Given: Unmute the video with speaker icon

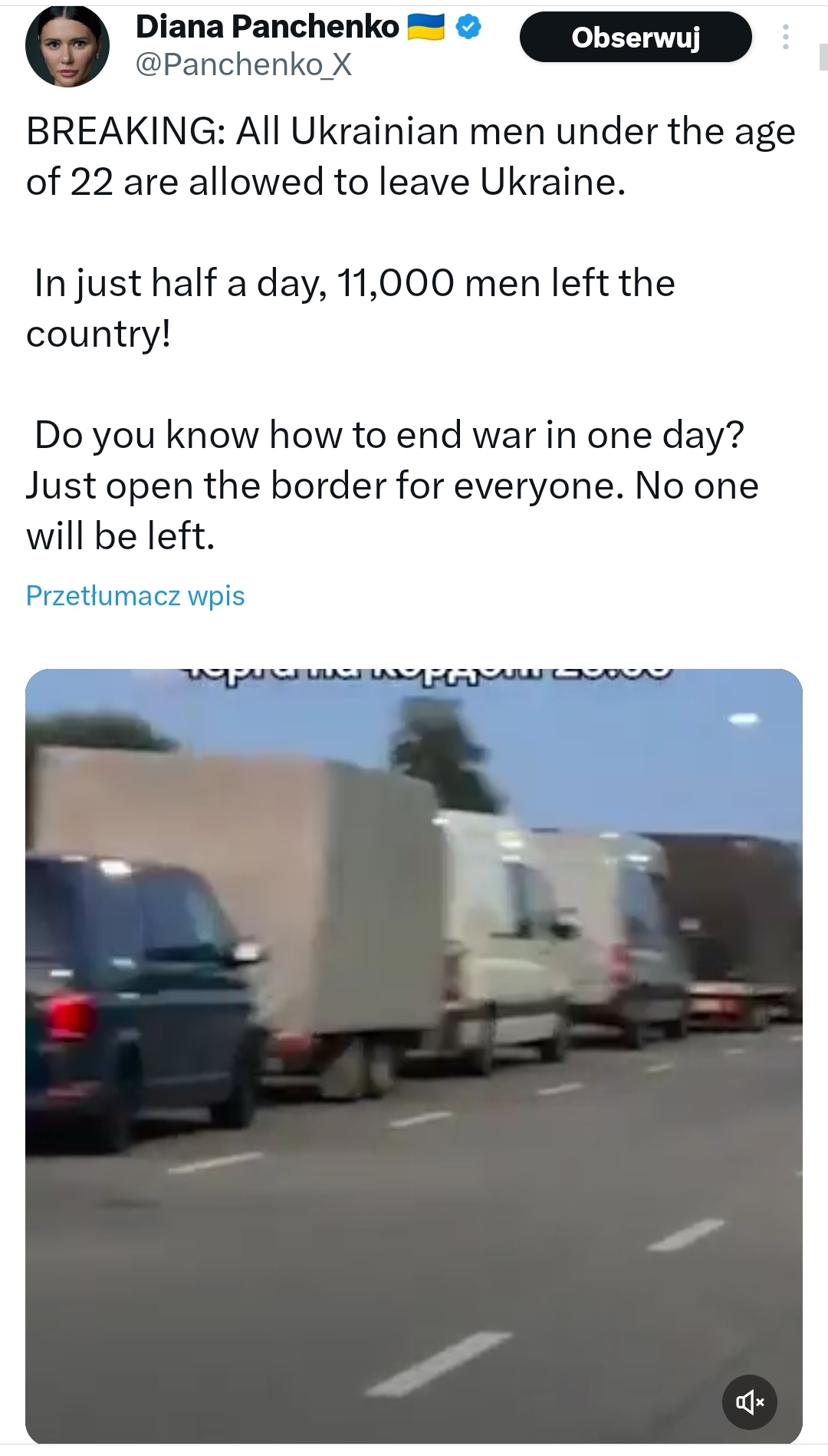Looking at the screenshot, I should 750,1402.
